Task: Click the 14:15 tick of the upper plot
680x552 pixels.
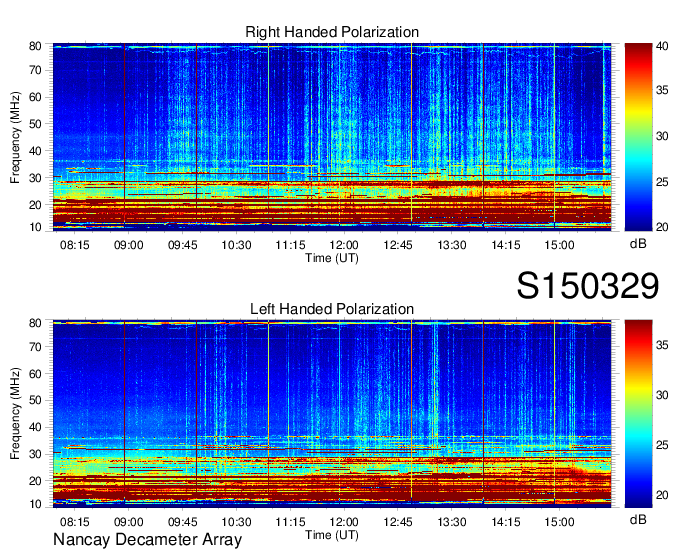Action: click(506, 245)
